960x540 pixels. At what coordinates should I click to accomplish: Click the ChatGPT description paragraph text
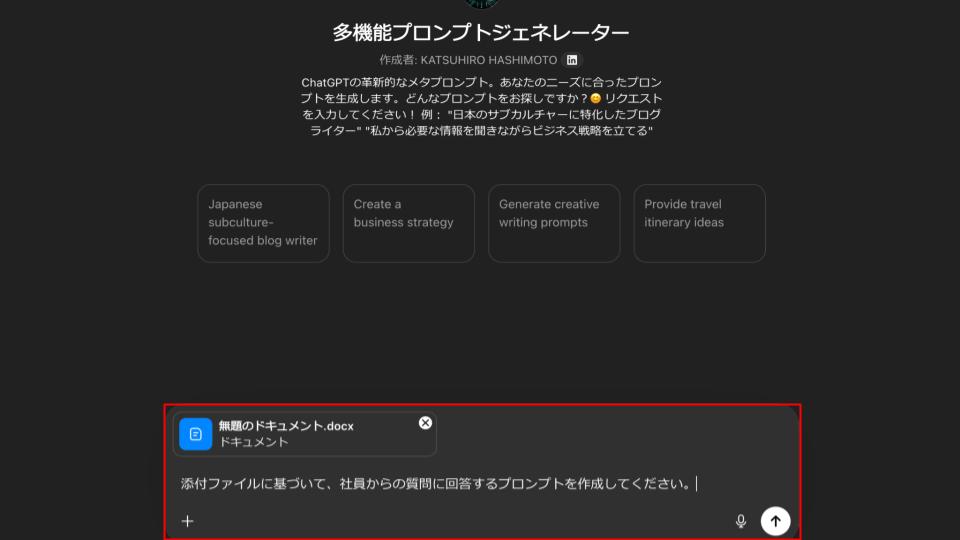click(481, 107)
